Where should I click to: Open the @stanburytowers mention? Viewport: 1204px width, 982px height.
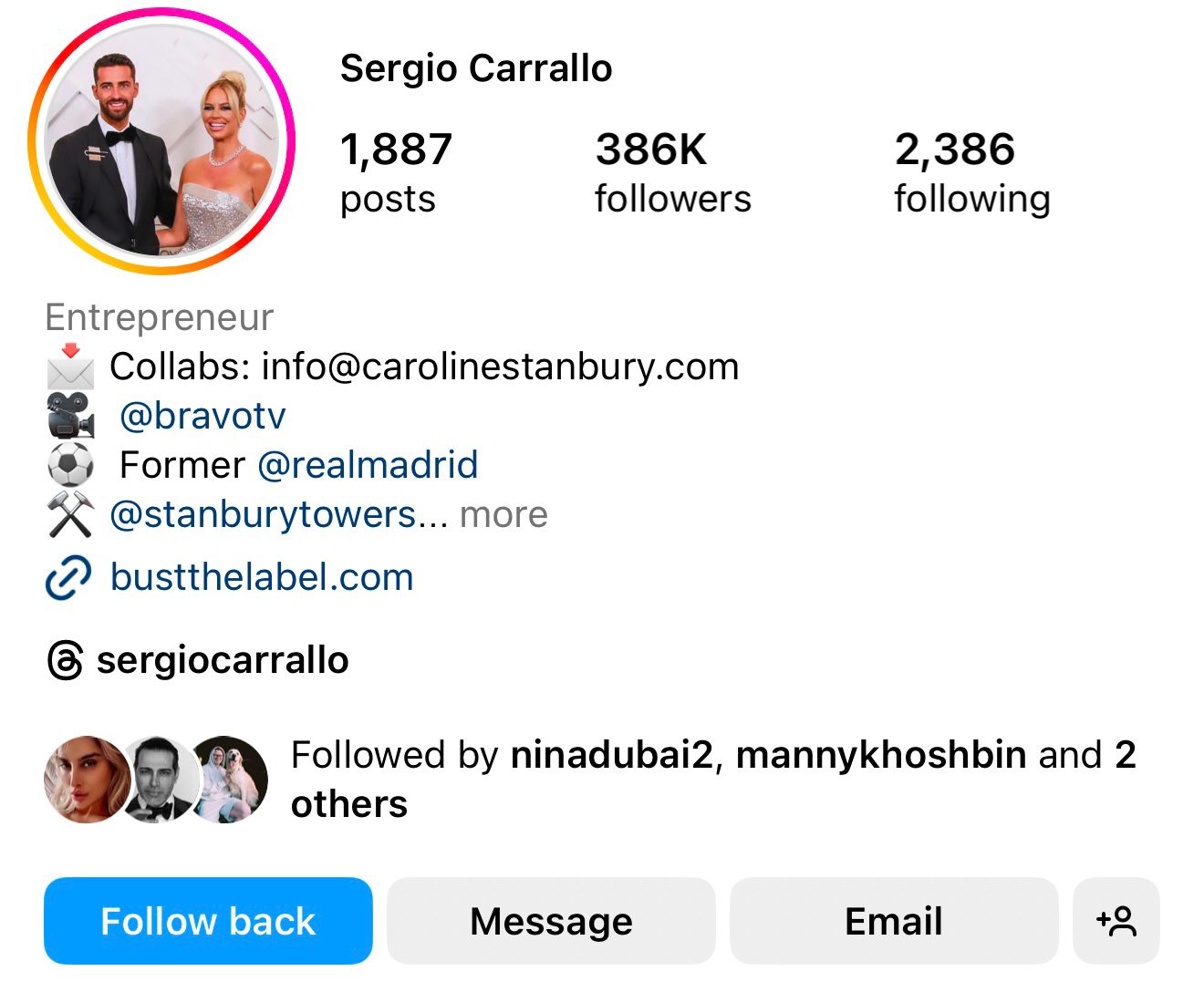pos(263,515)
